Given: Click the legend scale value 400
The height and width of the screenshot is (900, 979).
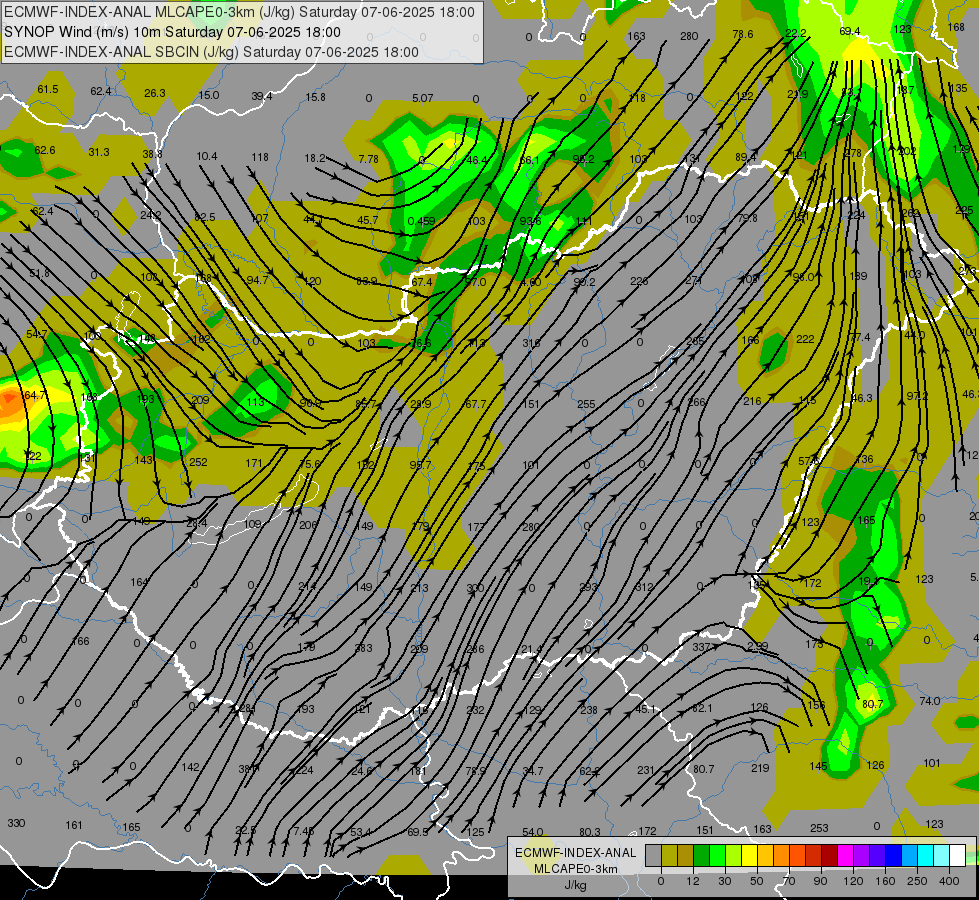Looking at the screenshot, I should point(949,881).
